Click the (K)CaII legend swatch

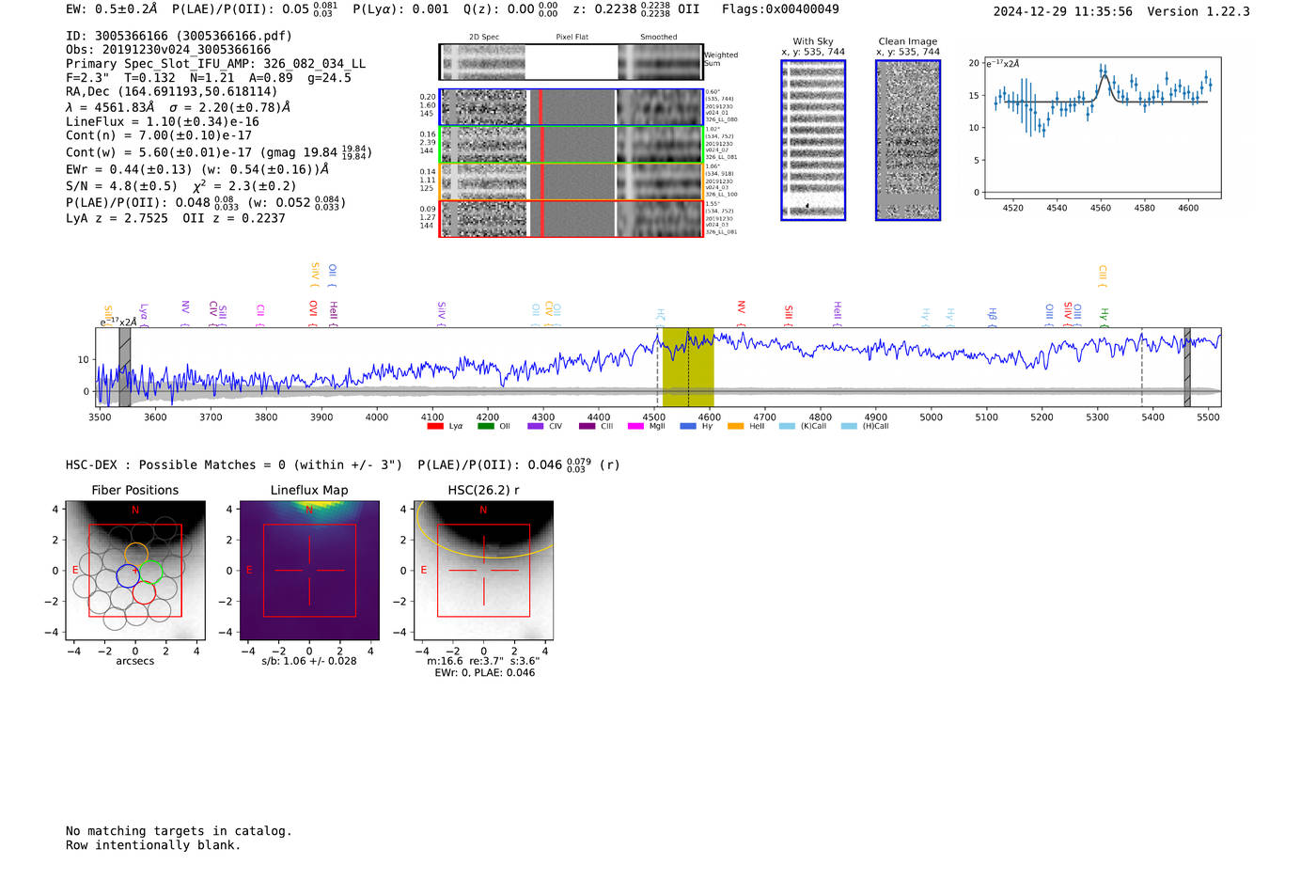pyautogui.click(x=787, y=426)
